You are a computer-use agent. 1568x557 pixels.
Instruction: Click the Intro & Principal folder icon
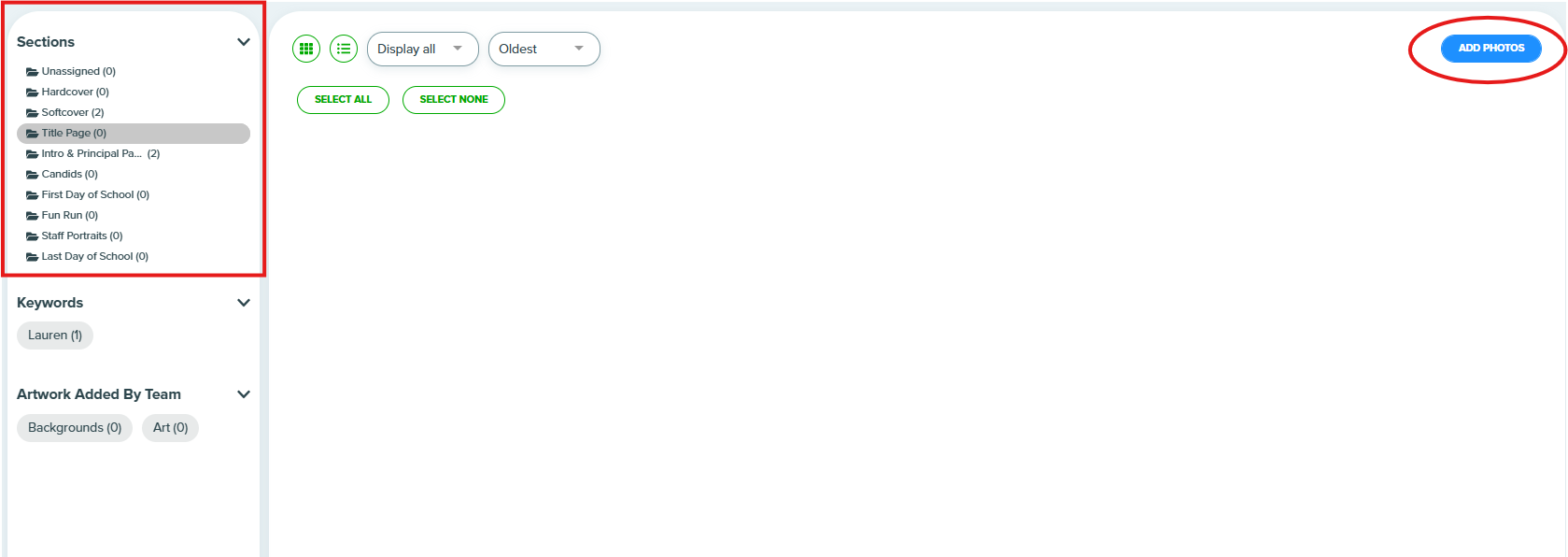coord(32,154)
